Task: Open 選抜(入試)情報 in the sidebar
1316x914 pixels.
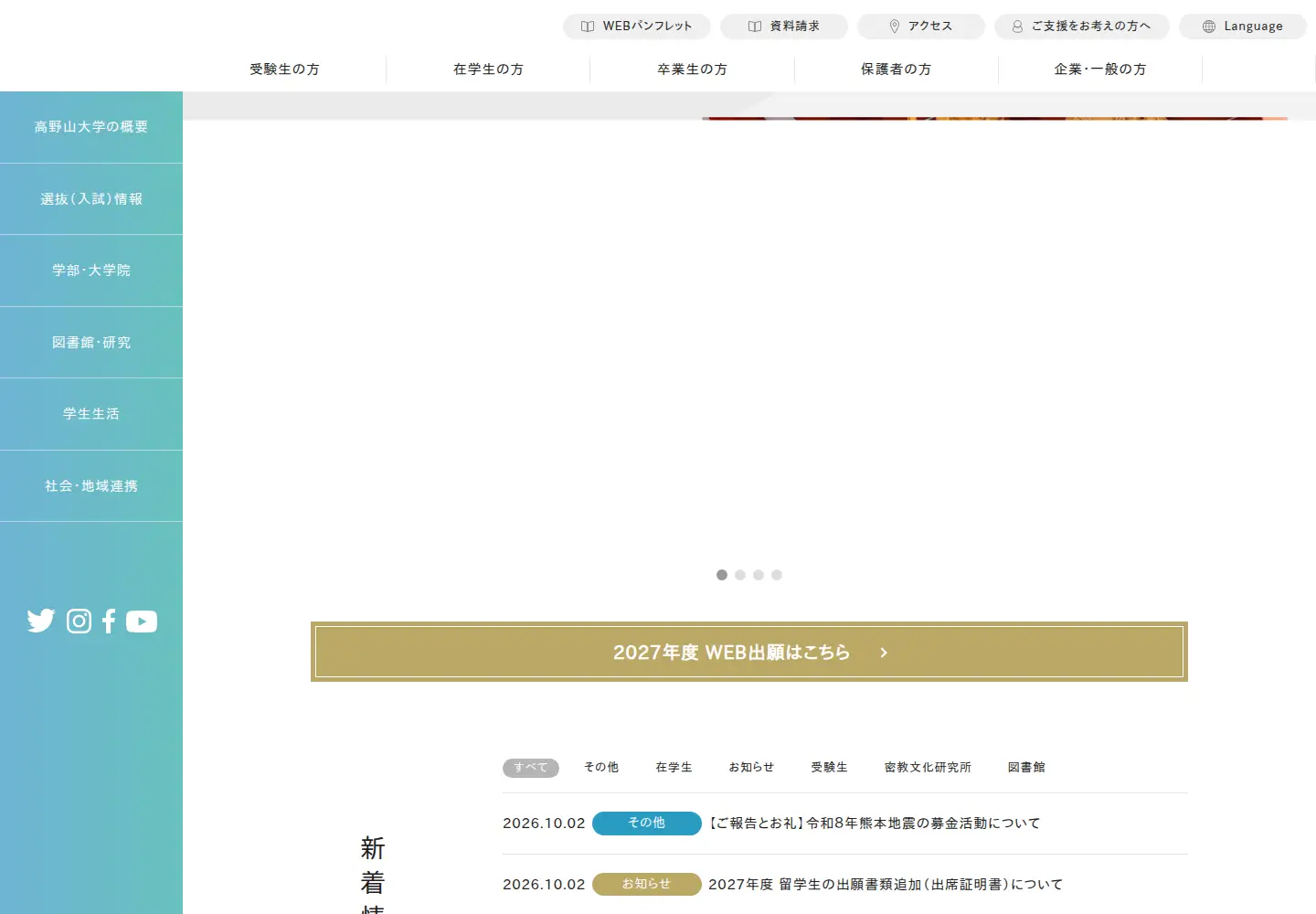Action: click(x=91, y=199)
